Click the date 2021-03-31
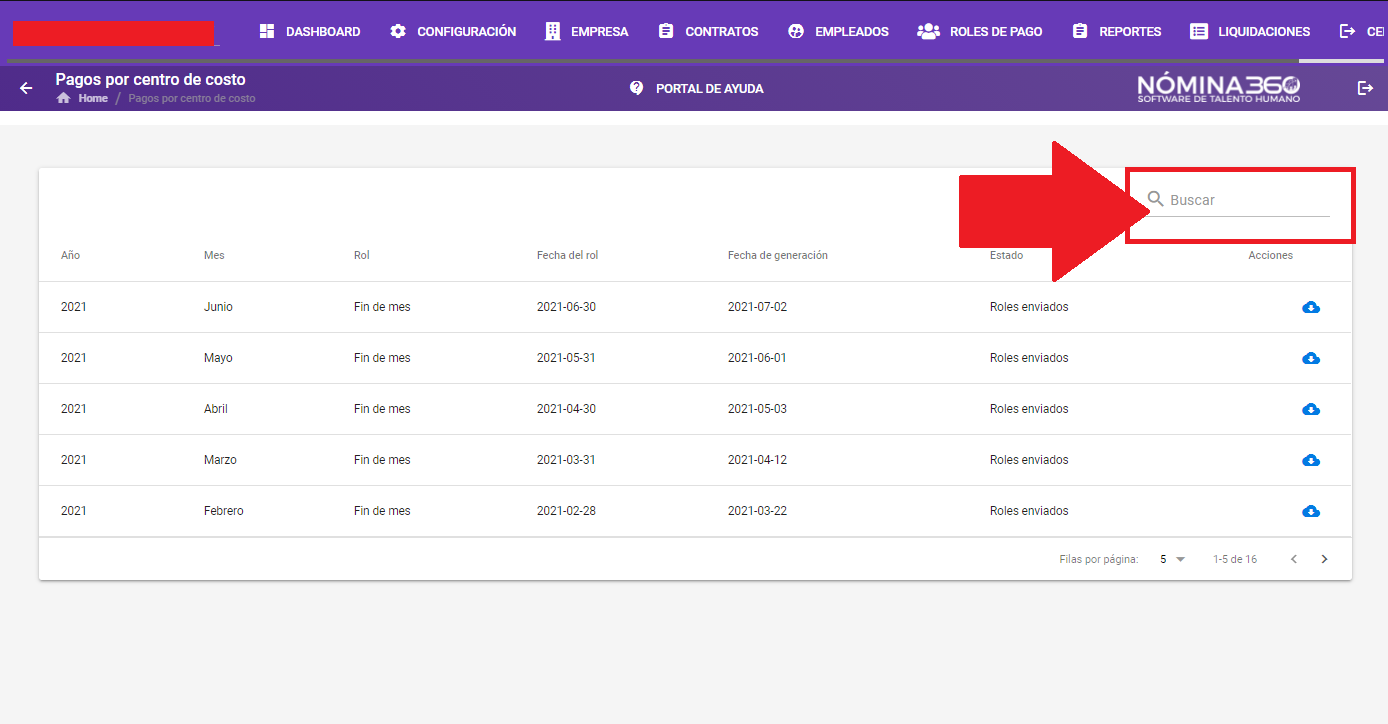 pos(566,460)
